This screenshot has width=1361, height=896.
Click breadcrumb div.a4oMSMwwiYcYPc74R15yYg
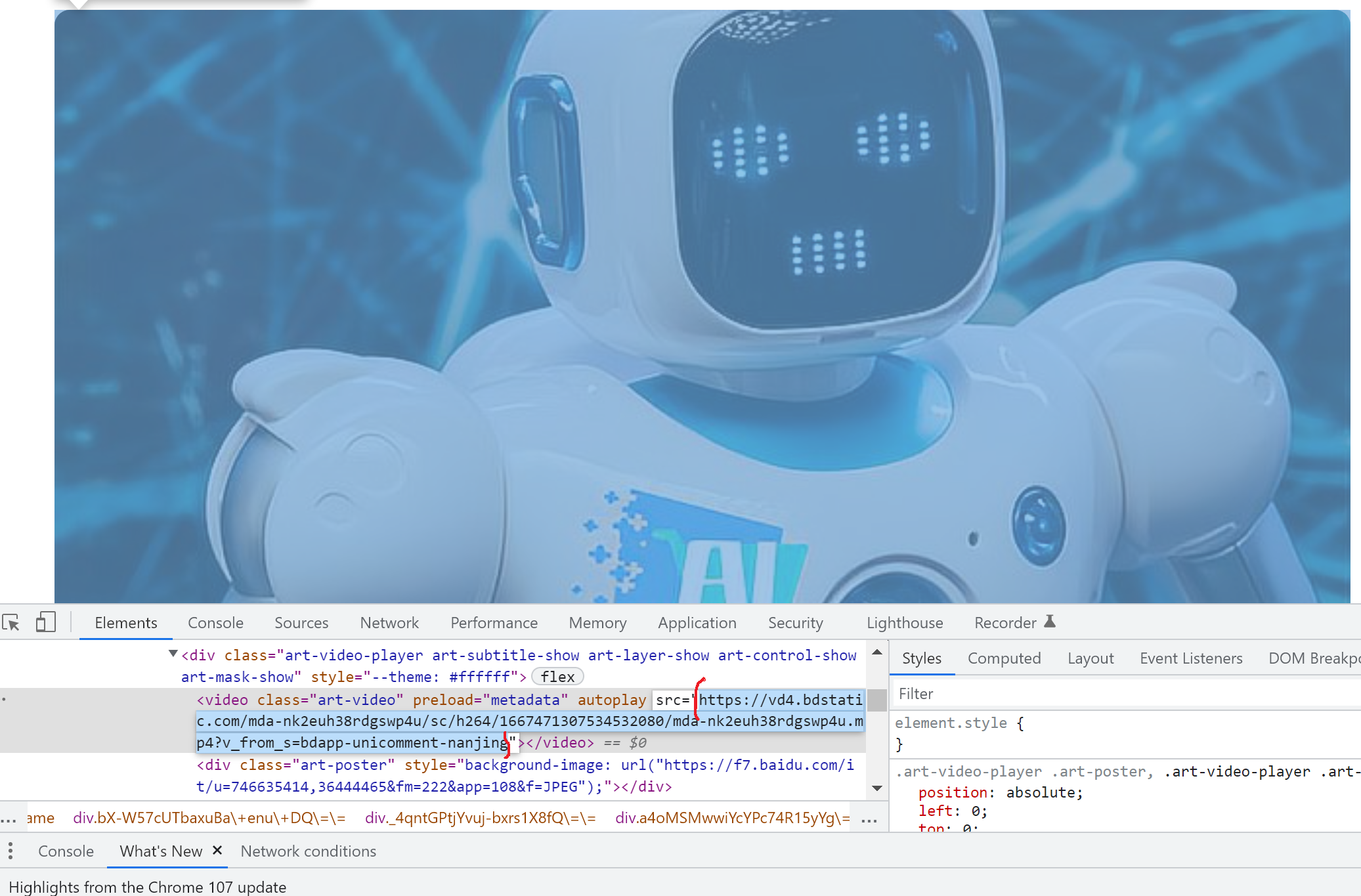pyautogui.click(x=733, y=818)
